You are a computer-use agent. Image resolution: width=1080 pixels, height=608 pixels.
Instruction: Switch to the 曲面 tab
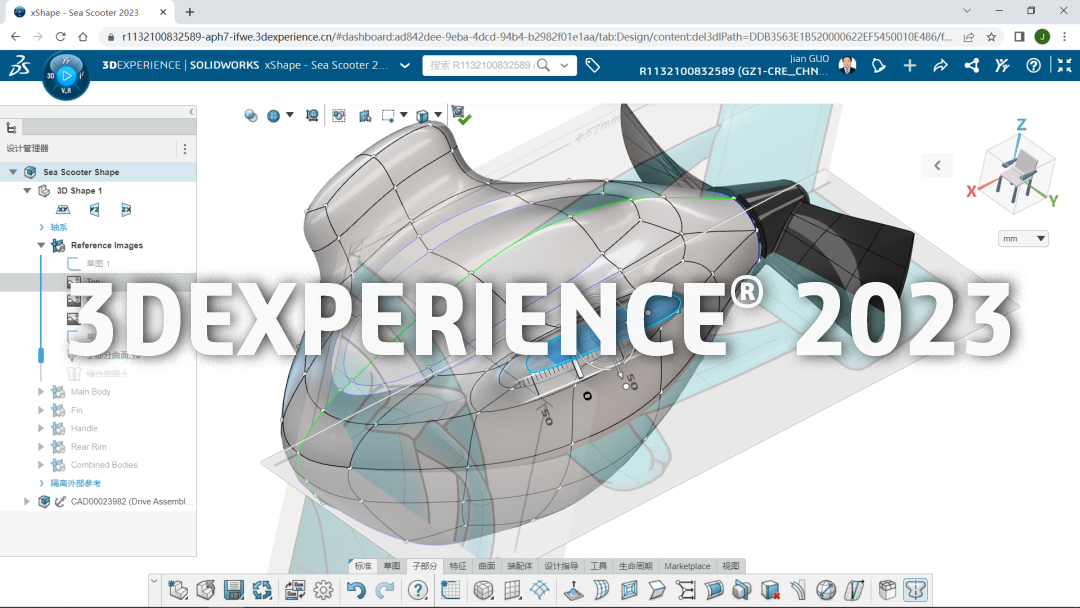pyautogui.click(x=487, y=566)
